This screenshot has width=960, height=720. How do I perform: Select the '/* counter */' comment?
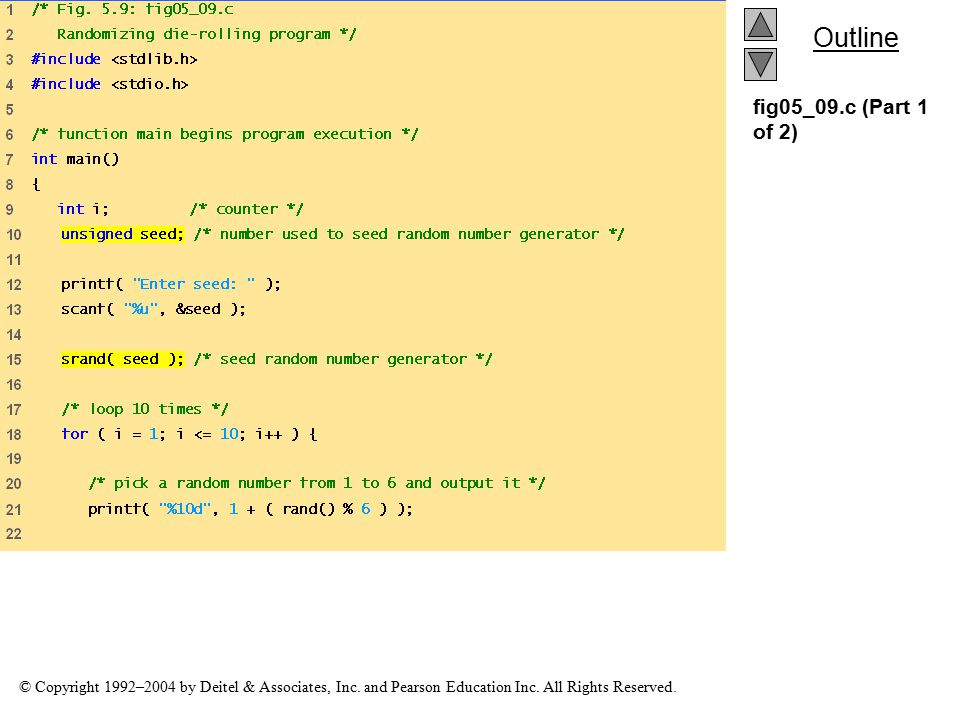[247, 209]
